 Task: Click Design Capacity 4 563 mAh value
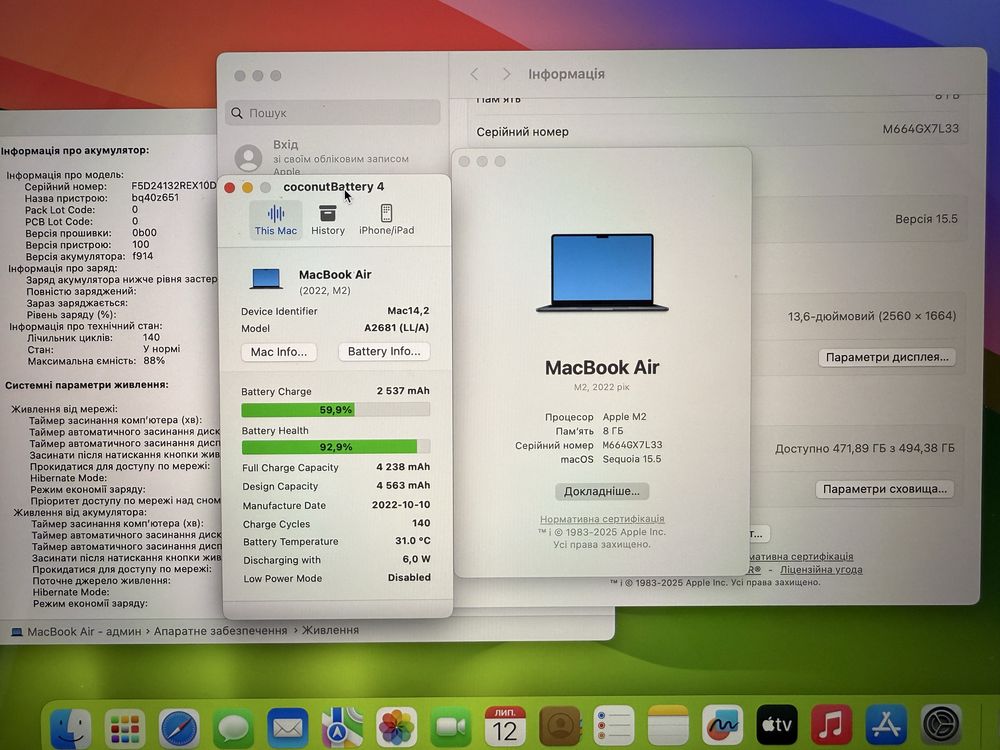coord(403,485)
